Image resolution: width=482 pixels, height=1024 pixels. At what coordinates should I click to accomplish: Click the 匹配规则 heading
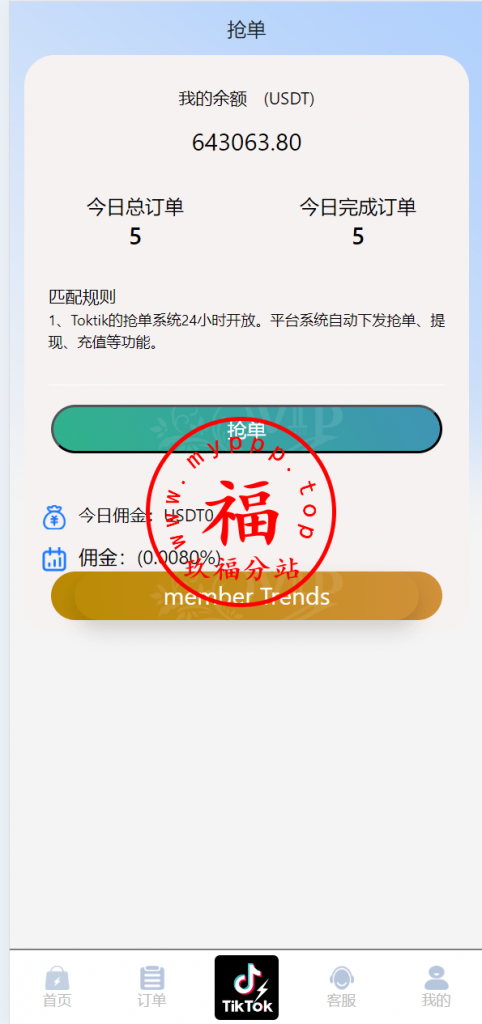click(82, 297)
